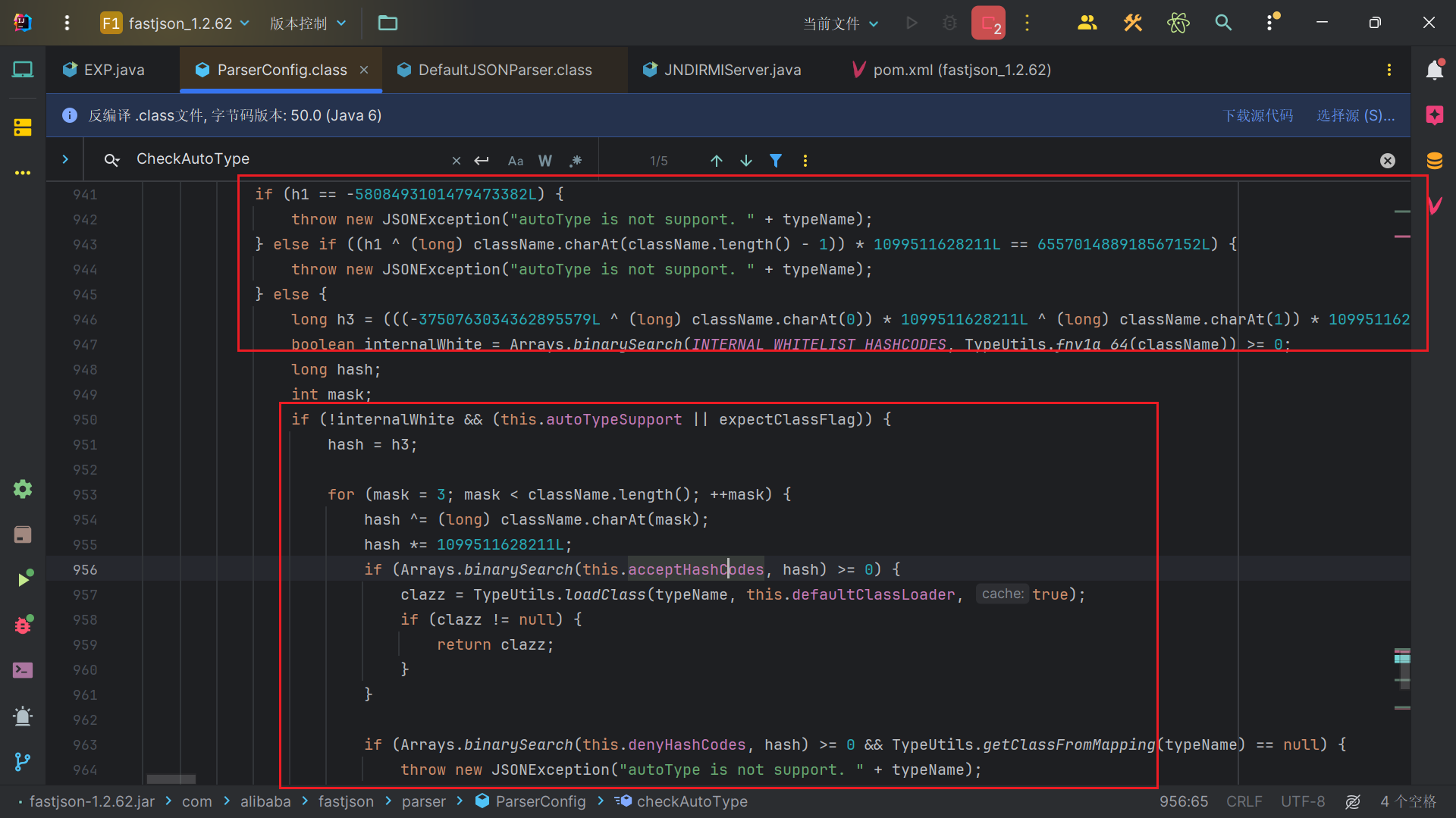This screenshot has width=1456, height=818.
Task: Click the Debug bug icon in toolbar
Action: [949, 24]
